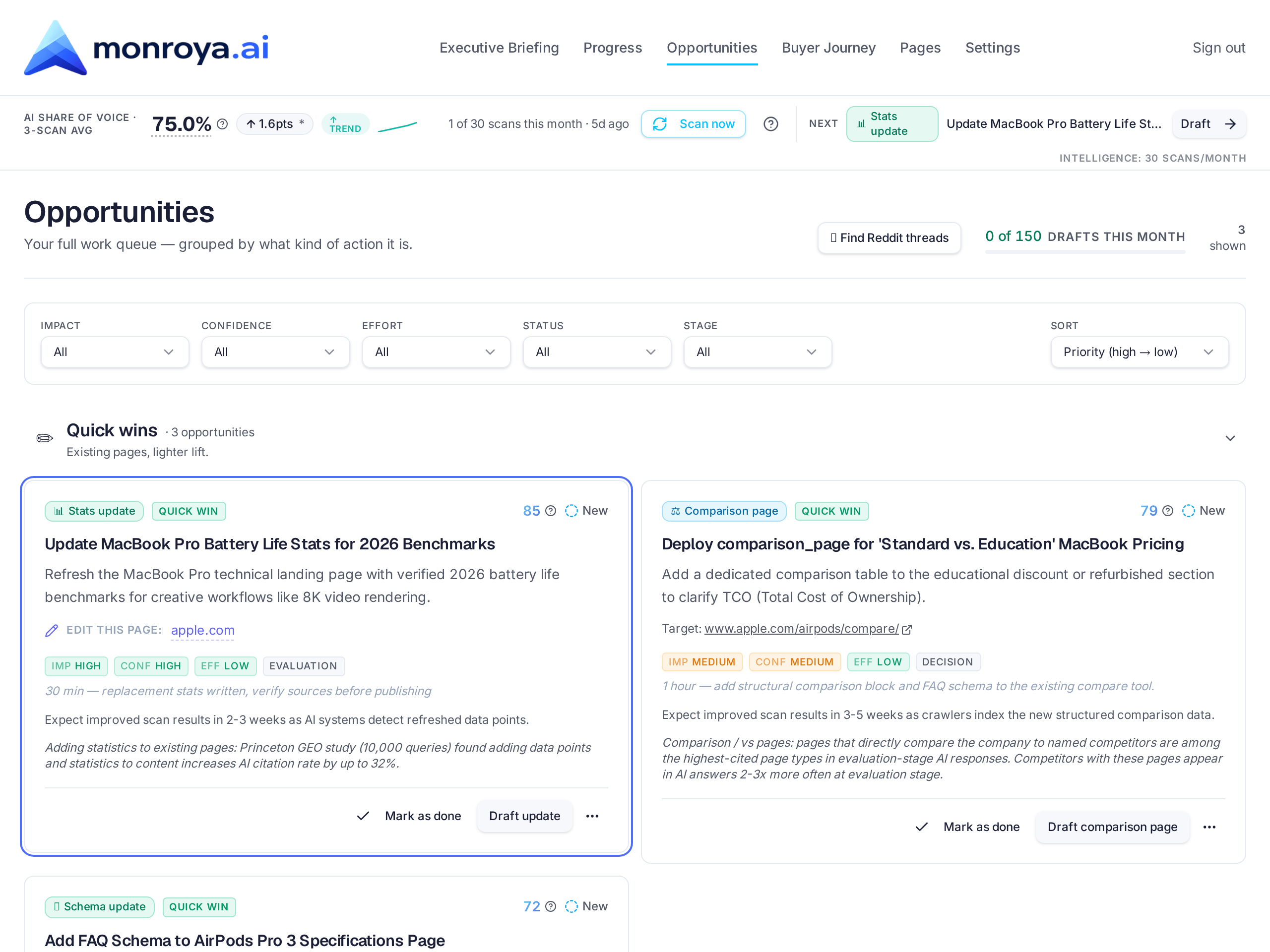This screenshot has height=952, width=1270.
Task: Open the Pages tab
Action: [920, 48]
